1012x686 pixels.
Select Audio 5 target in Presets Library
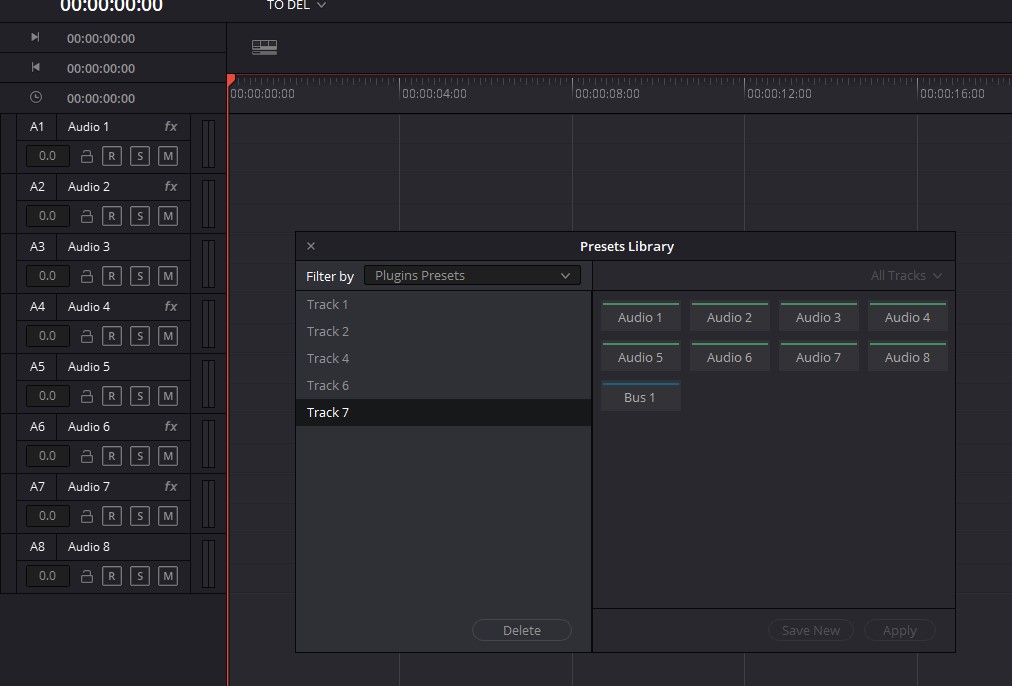(x=640, y=357)
